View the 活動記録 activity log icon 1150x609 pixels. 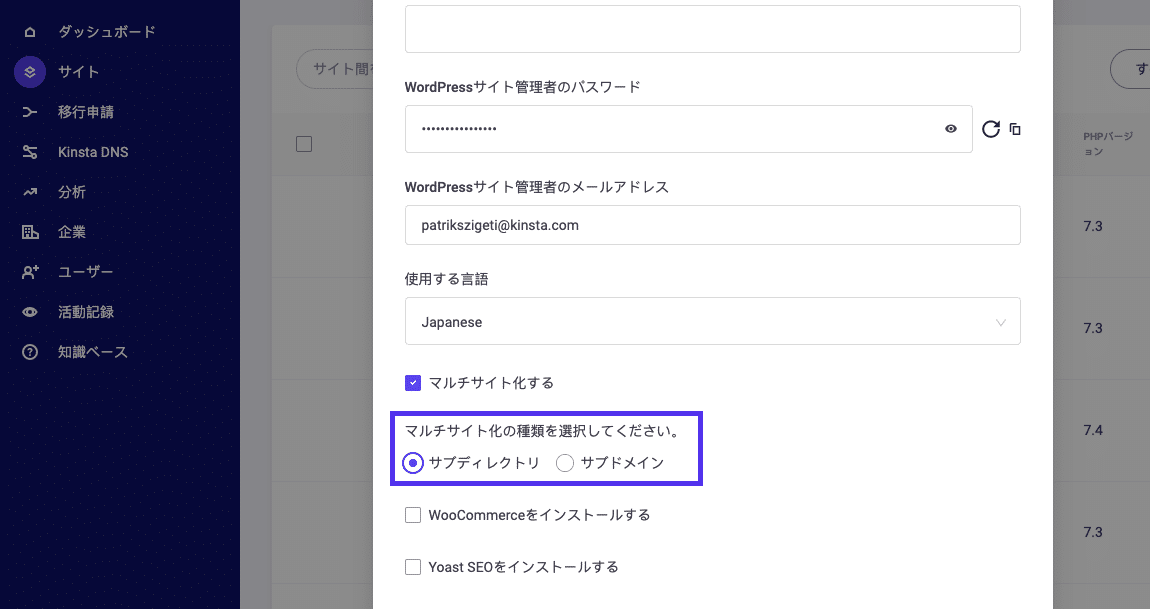[28, 311]
